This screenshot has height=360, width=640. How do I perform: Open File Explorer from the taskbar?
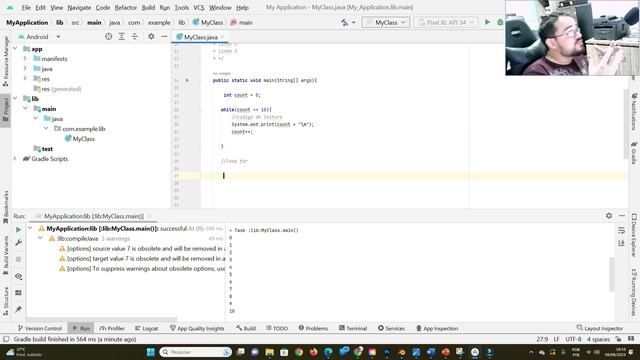tap(269, 352)
